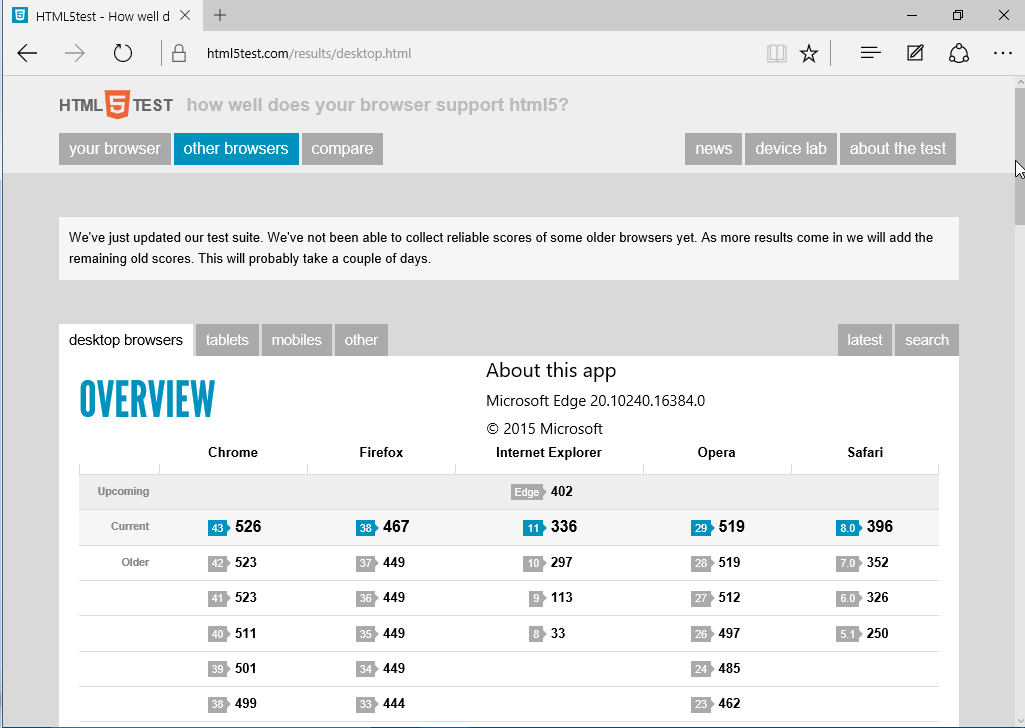The width and height of the screenshot is (1025, 728).
Task: Open the Hub three-lines icon
Action: point(871,53)
